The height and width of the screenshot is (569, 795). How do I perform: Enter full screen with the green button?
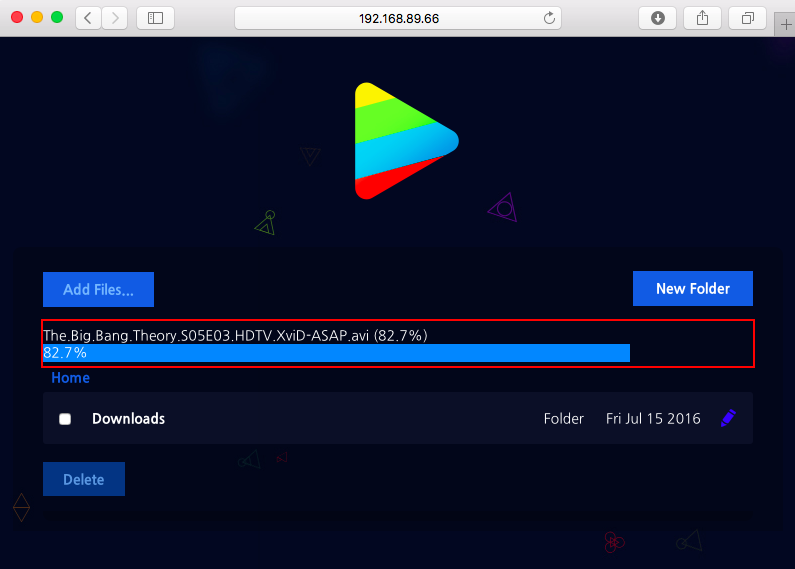[57, 17]
